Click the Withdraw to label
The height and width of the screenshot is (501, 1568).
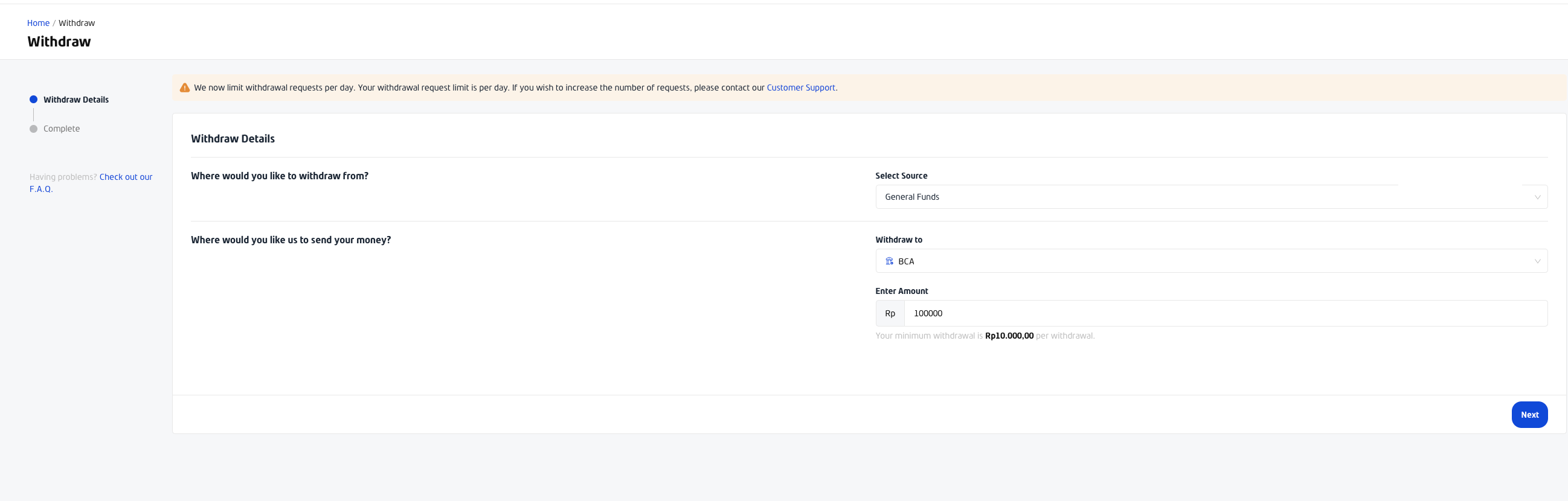[x=898, y=240]
